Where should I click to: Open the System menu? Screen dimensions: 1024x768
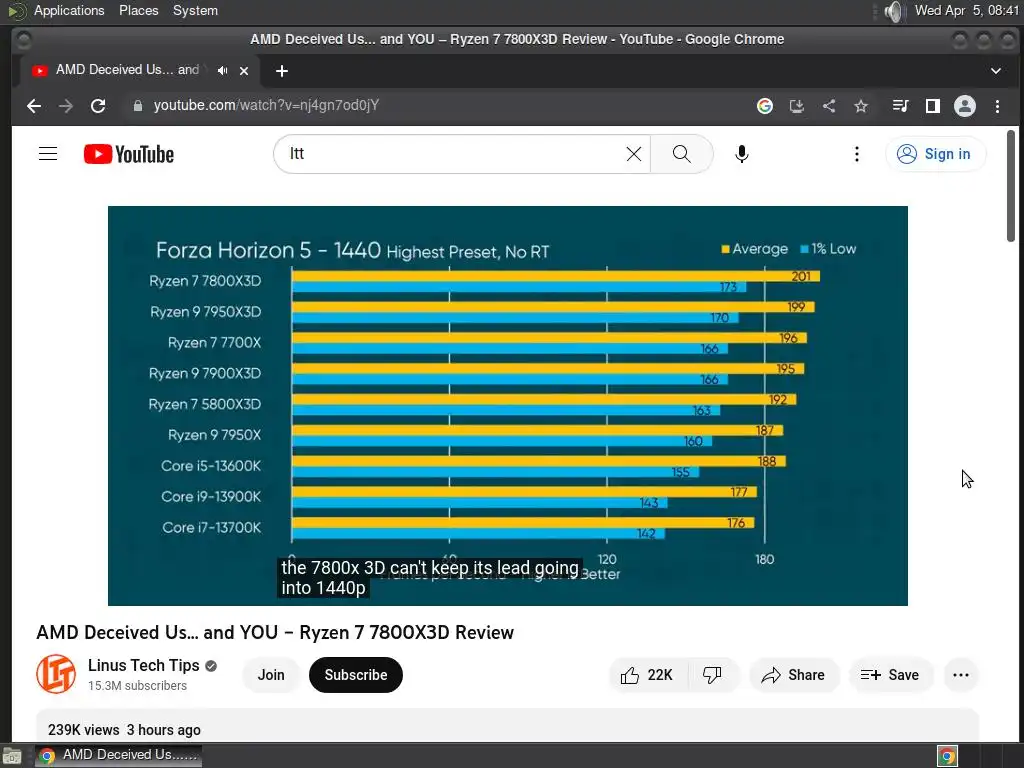tap(195, 10)
